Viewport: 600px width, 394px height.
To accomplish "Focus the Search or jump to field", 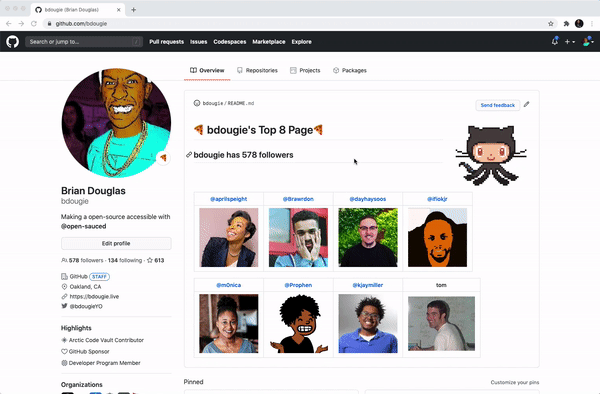I will tap(84, 42).
